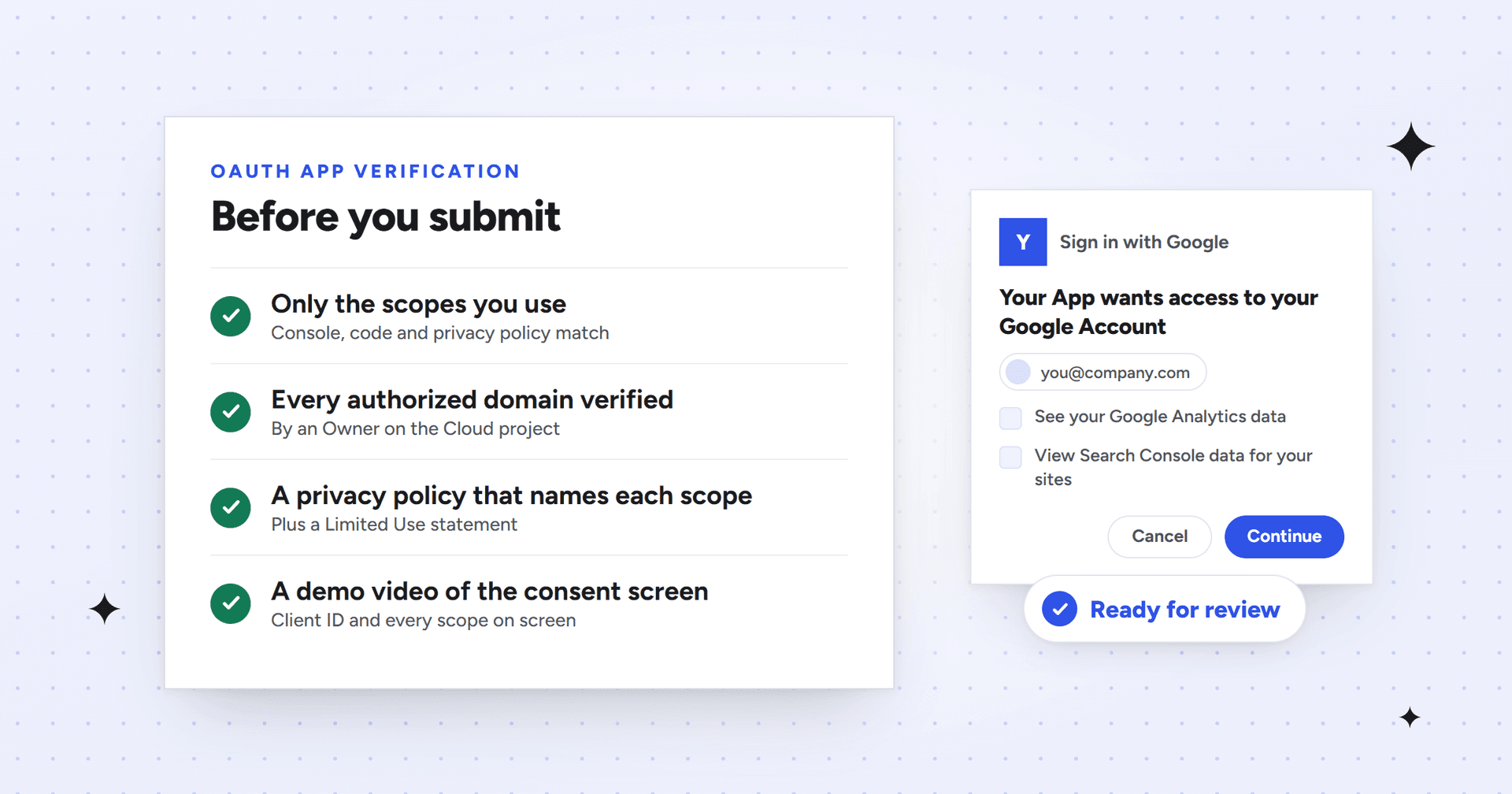Viewport: 1512px width, 794px height.
Task: Click 'Client ID and every scope on screen' text
Action: tap(424, 621)
